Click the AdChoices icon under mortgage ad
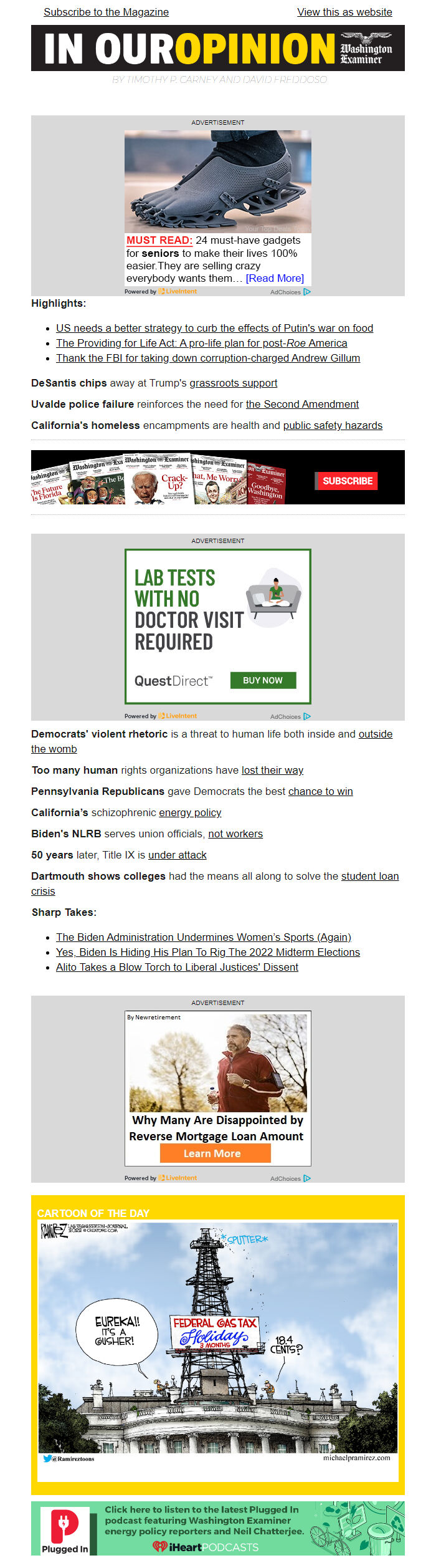Screen dimensions: 436x1568 pos(306,1178)
